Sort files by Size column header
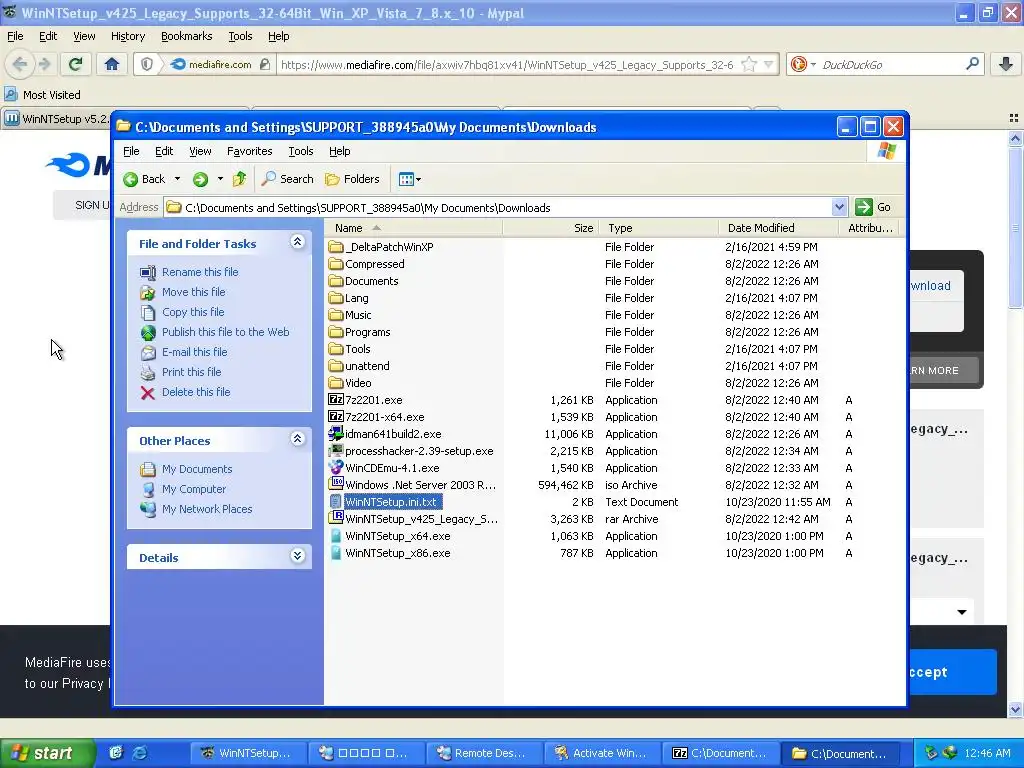This screenshot has height=768, width=1024. [551, 228]
